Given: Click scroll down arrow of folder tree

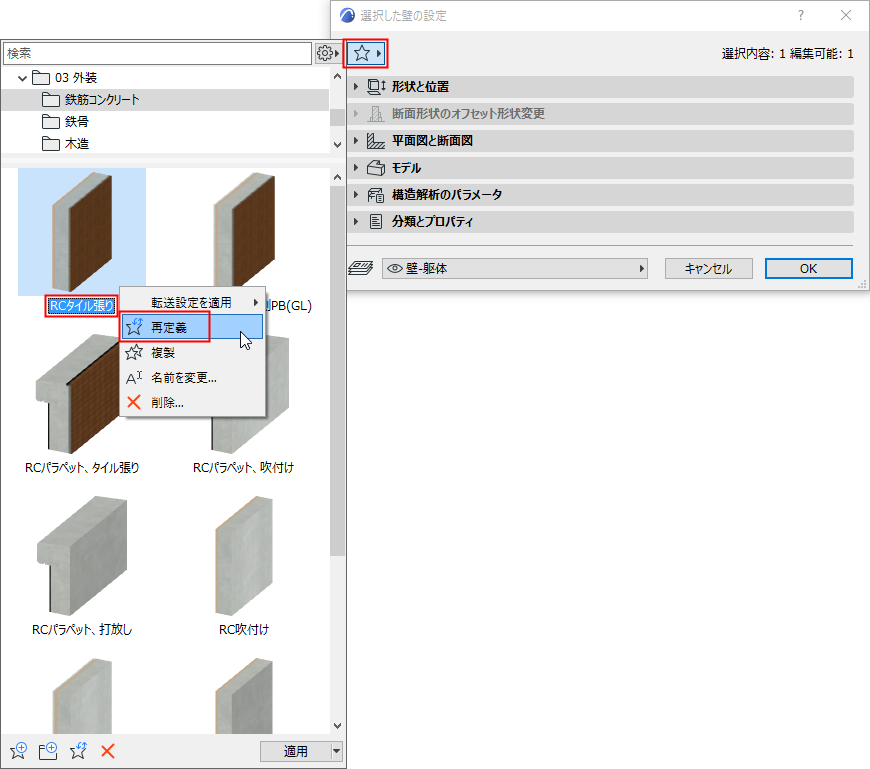Looking at the screenshot, I should (x=337, y=145).
